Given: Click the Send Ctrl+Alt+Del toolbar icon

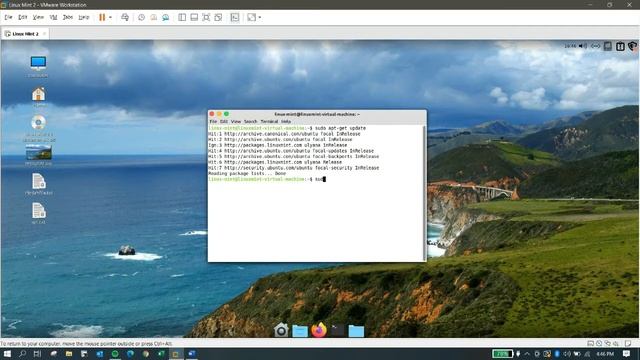Looking at the screenshot, I should point(125,17).
